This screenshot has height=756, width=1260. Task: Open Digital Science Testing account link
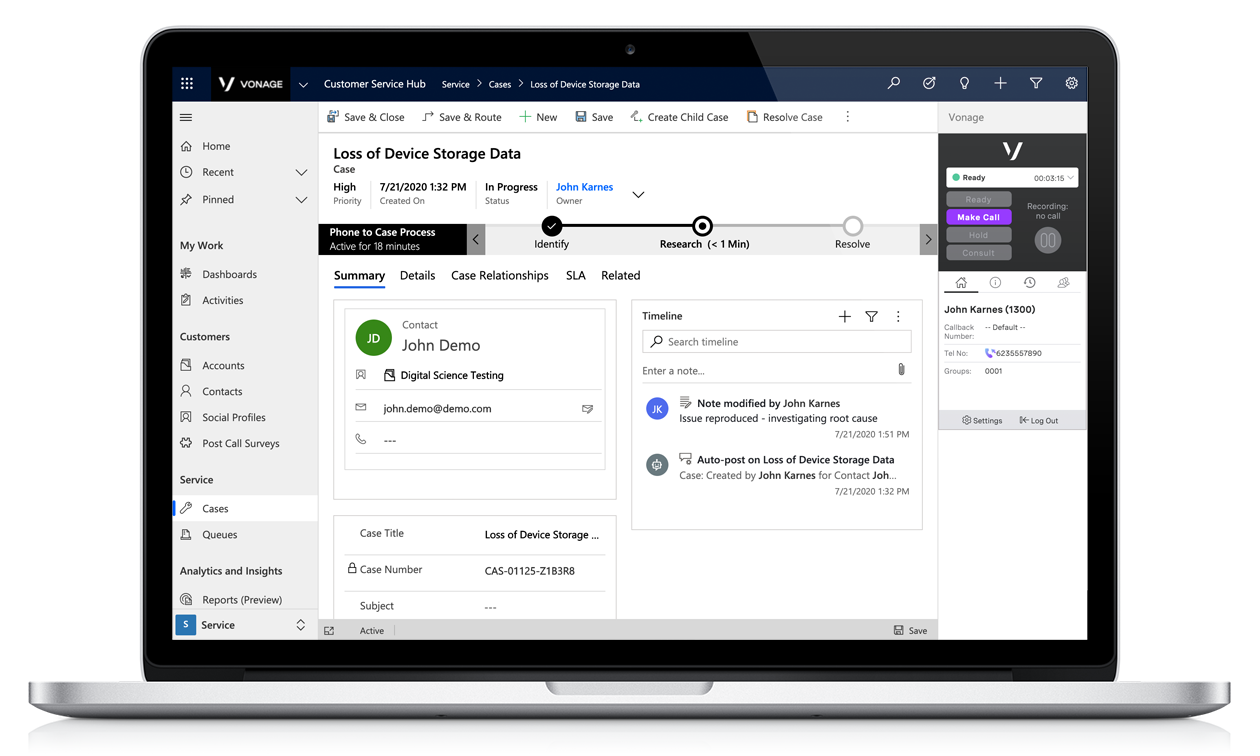tap(452, 376)
